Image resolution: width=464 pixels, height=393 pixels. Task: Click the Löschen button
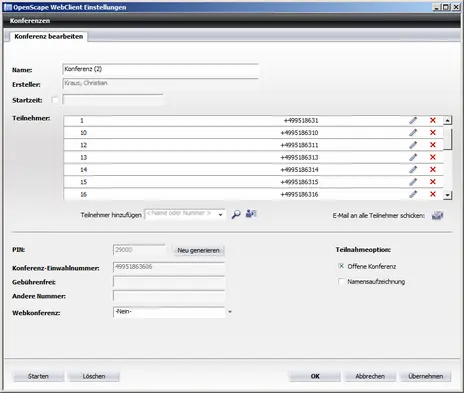94,376
